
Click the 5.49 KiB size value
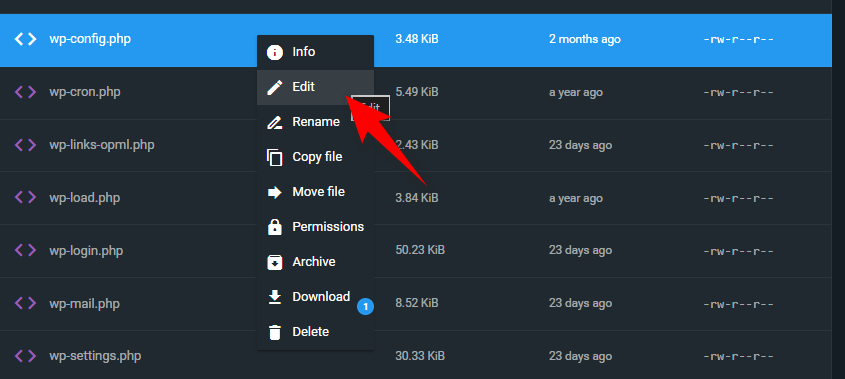417,92
